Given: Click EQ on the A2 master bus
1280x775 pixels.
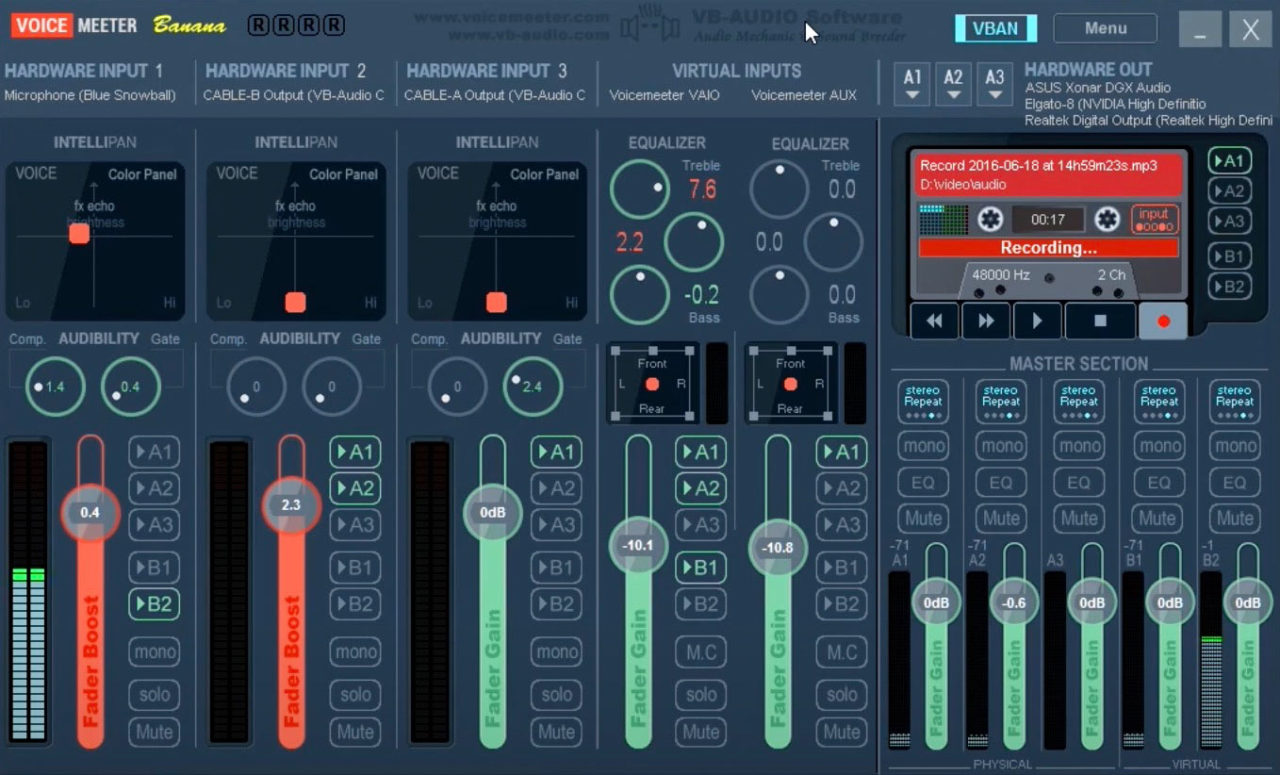Looking at the screenshot, I should pyautogui.click(x=1000, y=482).
